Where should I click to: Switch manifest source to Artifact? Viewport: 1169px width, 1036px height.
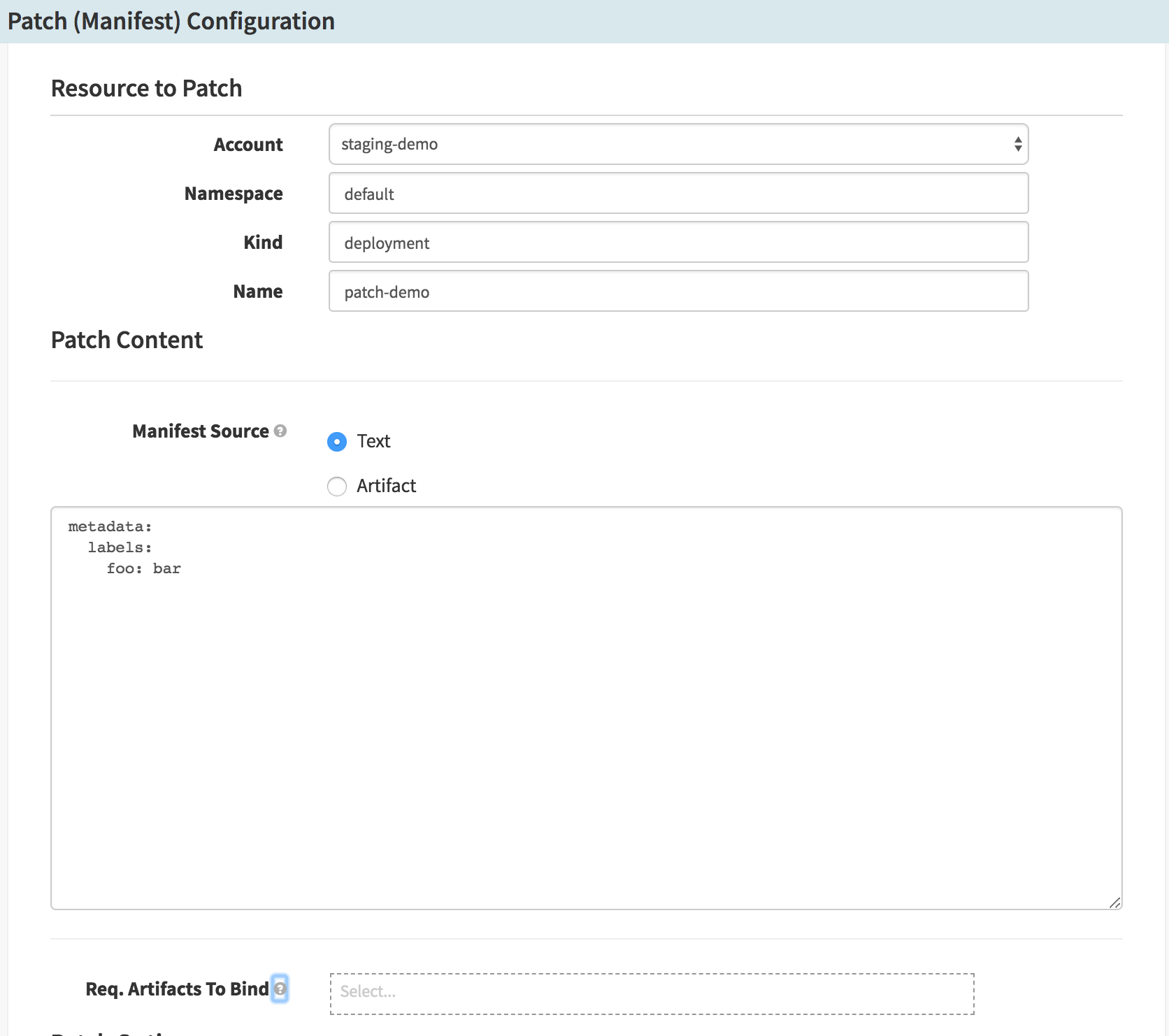(336, 486)
